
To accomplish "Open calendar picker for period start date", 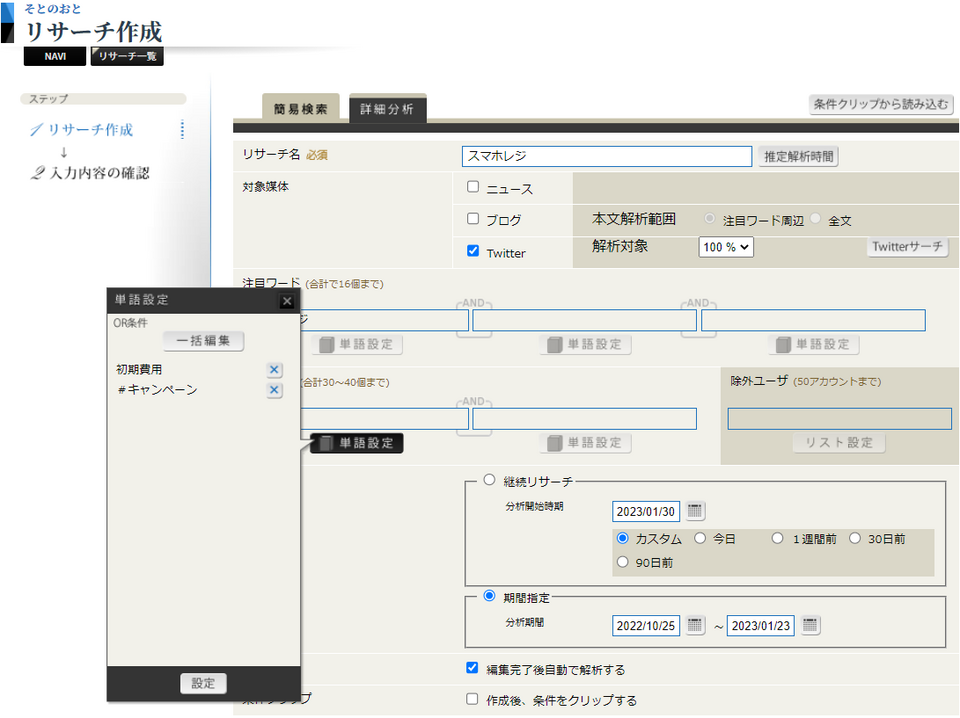I will (695, 625).
